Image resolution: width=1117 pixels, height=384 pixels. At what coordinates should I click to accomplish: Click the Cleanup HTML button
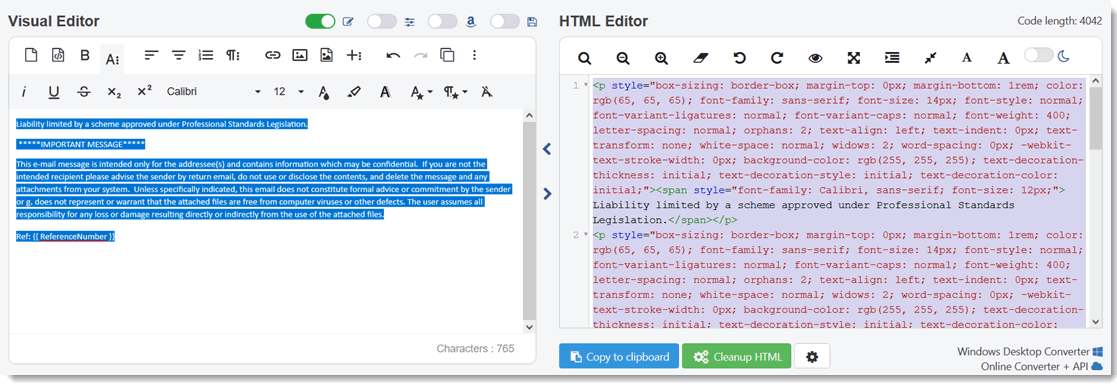(x=737, y=356)
